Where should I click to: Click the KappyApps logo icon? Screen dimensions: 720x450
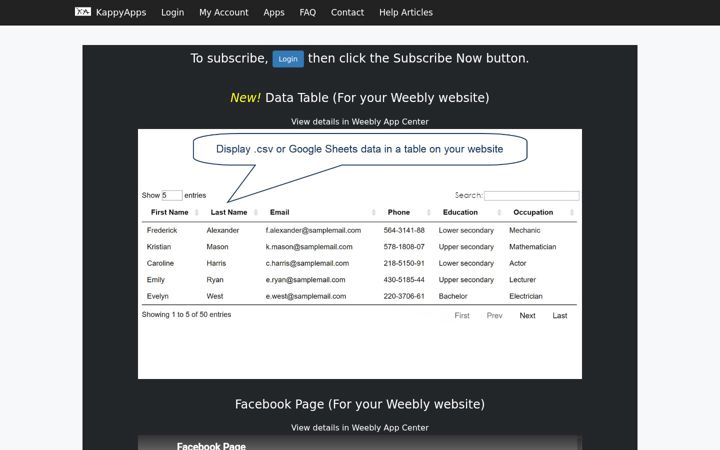pyautogui.click(x=83, y=12)
